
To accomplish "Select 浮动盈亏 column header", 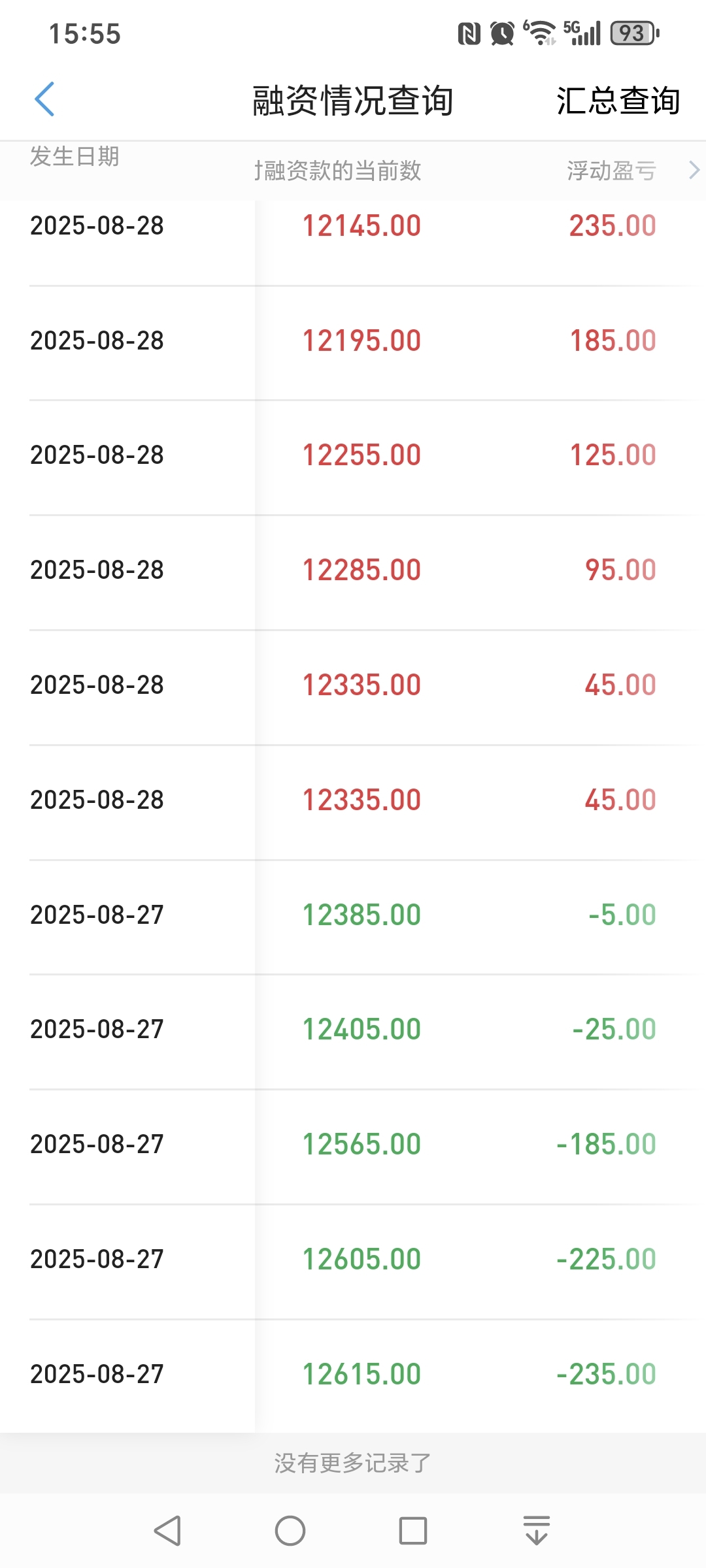I will point(611,171).
